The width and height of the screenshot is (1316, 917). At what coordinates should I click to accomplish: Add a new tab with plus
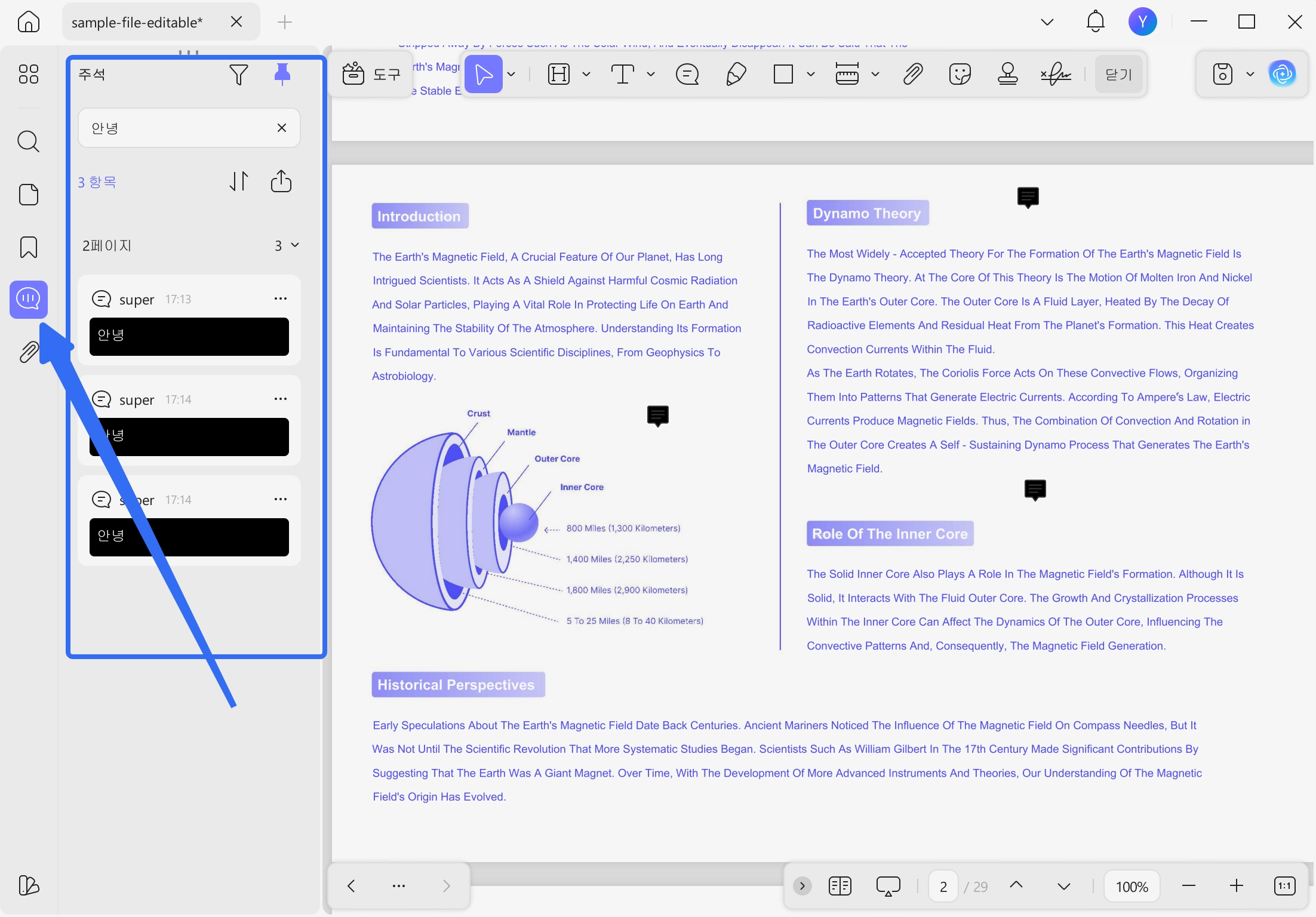pos(285,22)
